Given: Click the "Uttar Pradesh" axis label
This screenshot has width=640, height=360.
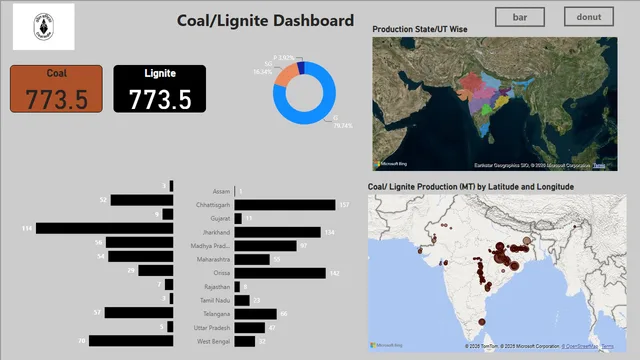Looking at the screenshot, I should pyautogui.click(x=212, y=328).
